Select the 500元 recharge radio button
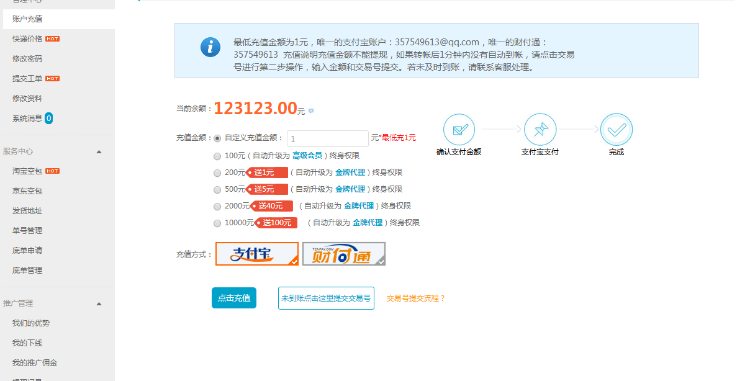Image resolution: width=750 pixels, height=381 pixels. (x=217, y=189)
